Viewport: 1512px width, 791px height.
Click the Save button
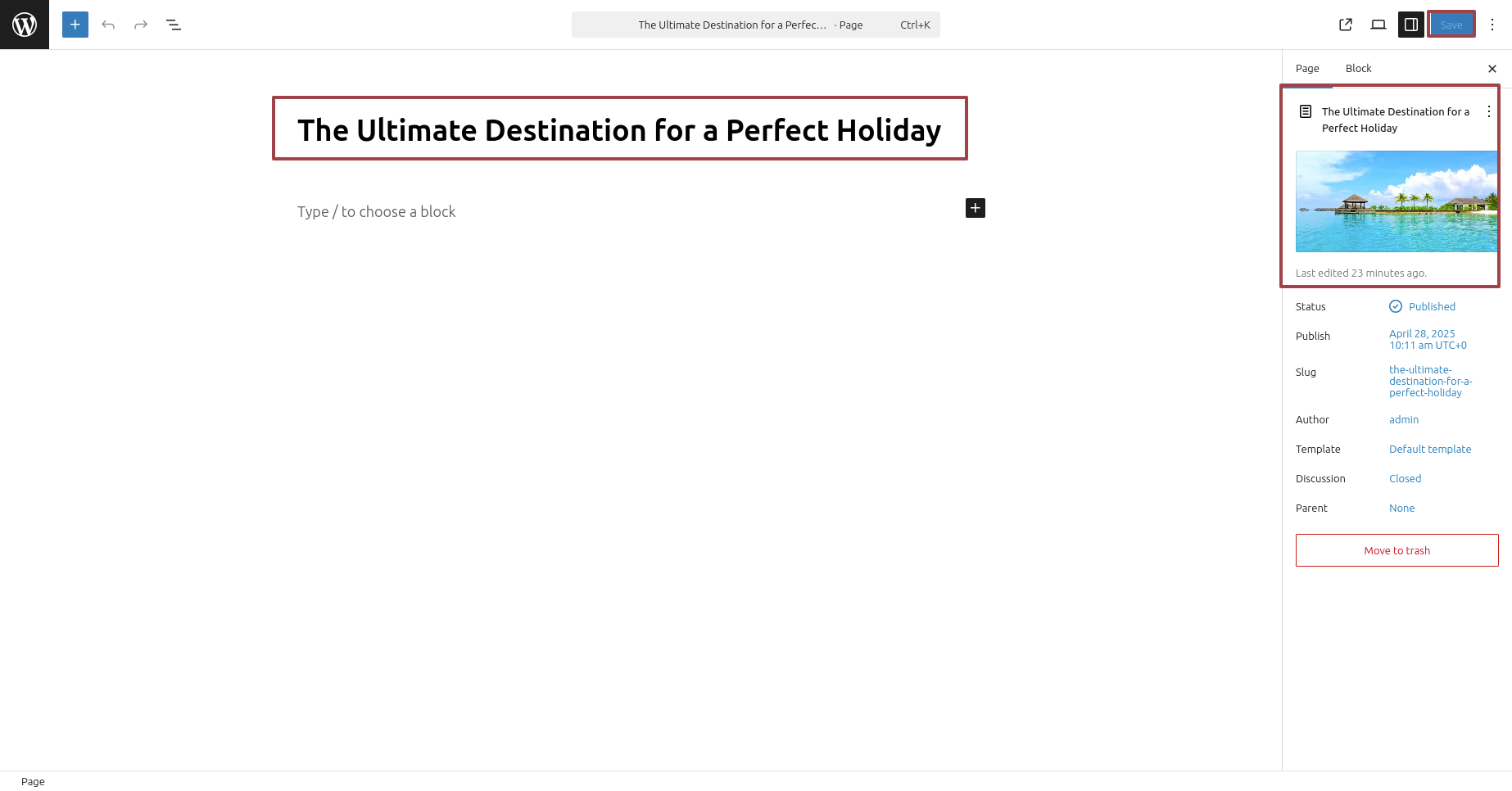tap(1451, 25)
